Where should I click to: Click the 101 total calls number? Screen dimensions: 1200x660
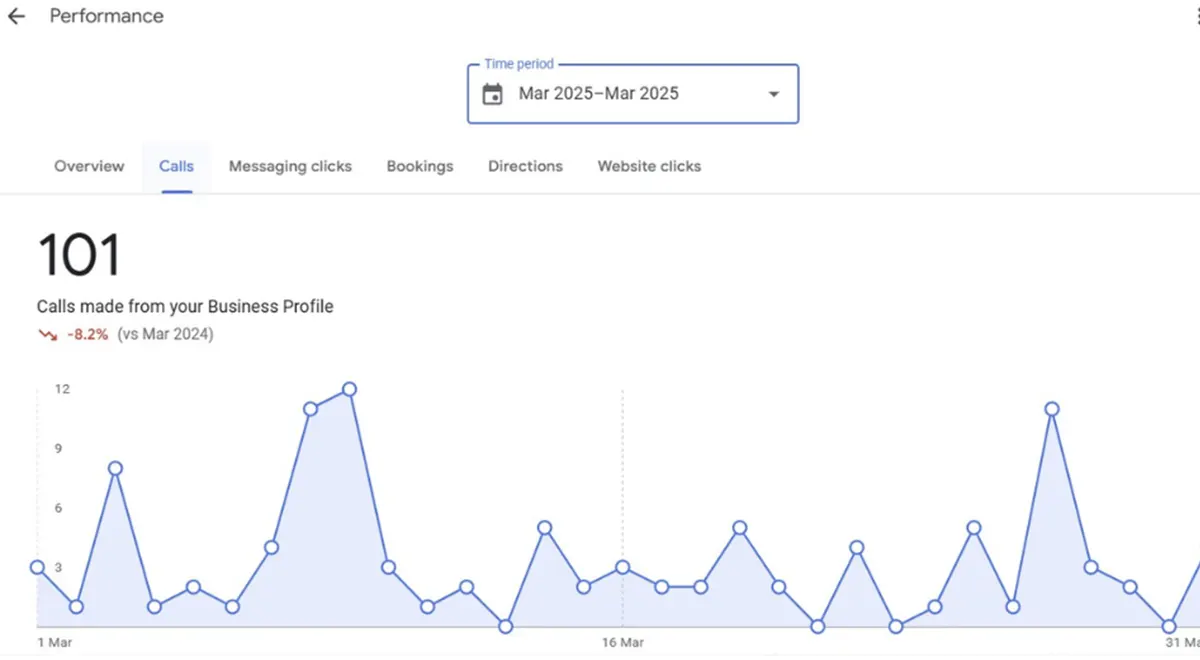pyautogui.click(x=78, y=255)
